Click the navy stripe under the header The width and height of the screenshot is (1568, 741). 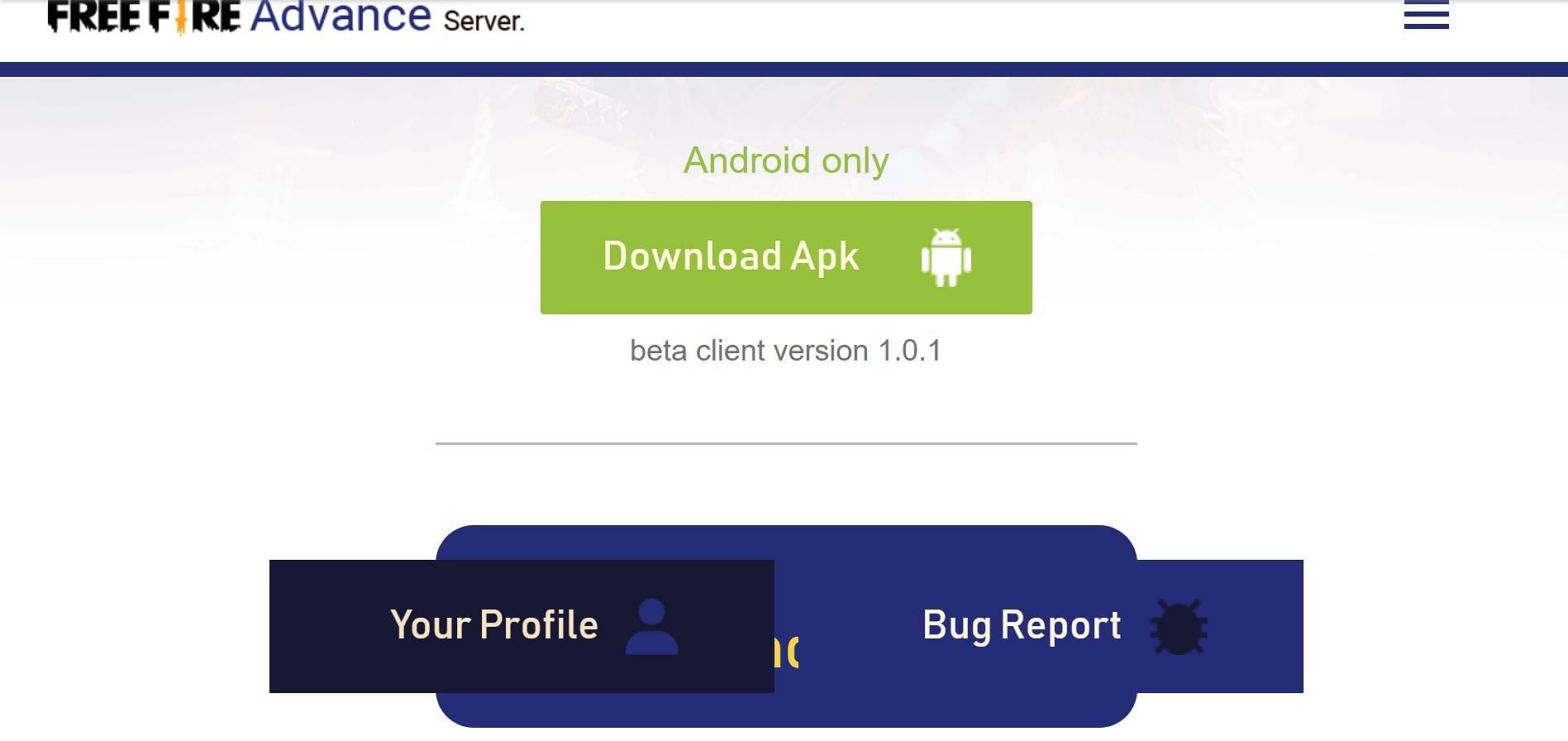tap(784, 69)
